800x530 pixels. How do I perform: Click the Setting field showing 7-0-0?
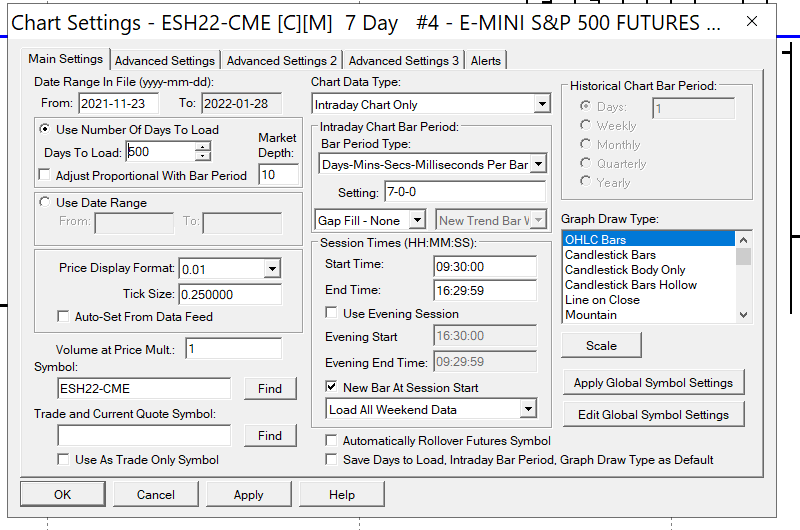click(x=465, y=192)
